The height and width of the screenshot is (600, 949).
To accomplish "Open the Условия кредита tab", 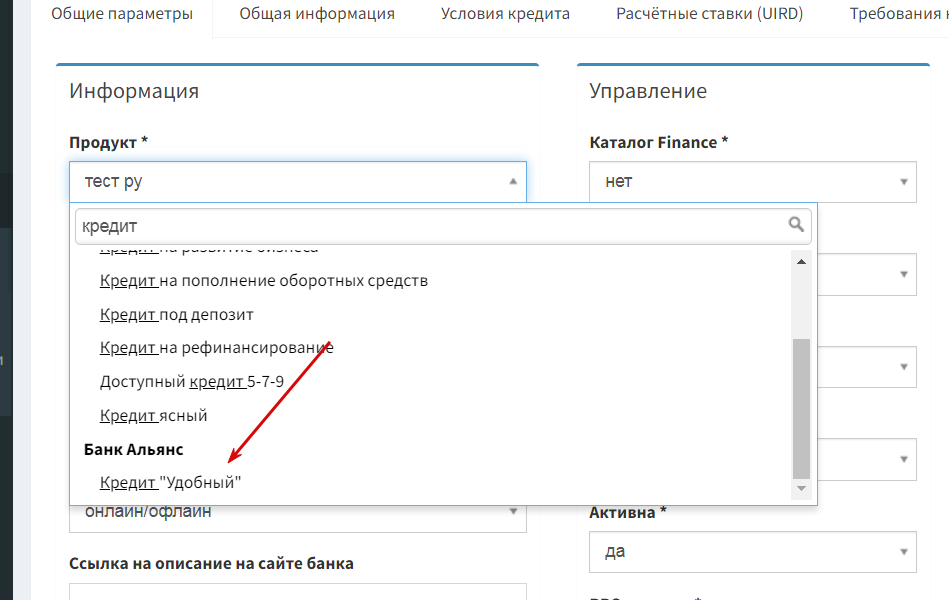I will pos(505,14).
